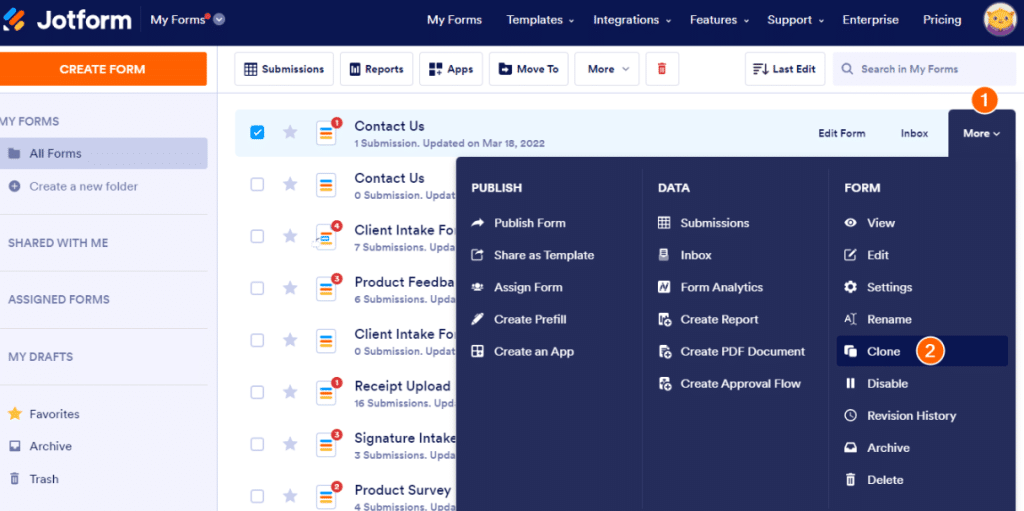Click the Create Approval Flow icon

[x=664, y=384]
